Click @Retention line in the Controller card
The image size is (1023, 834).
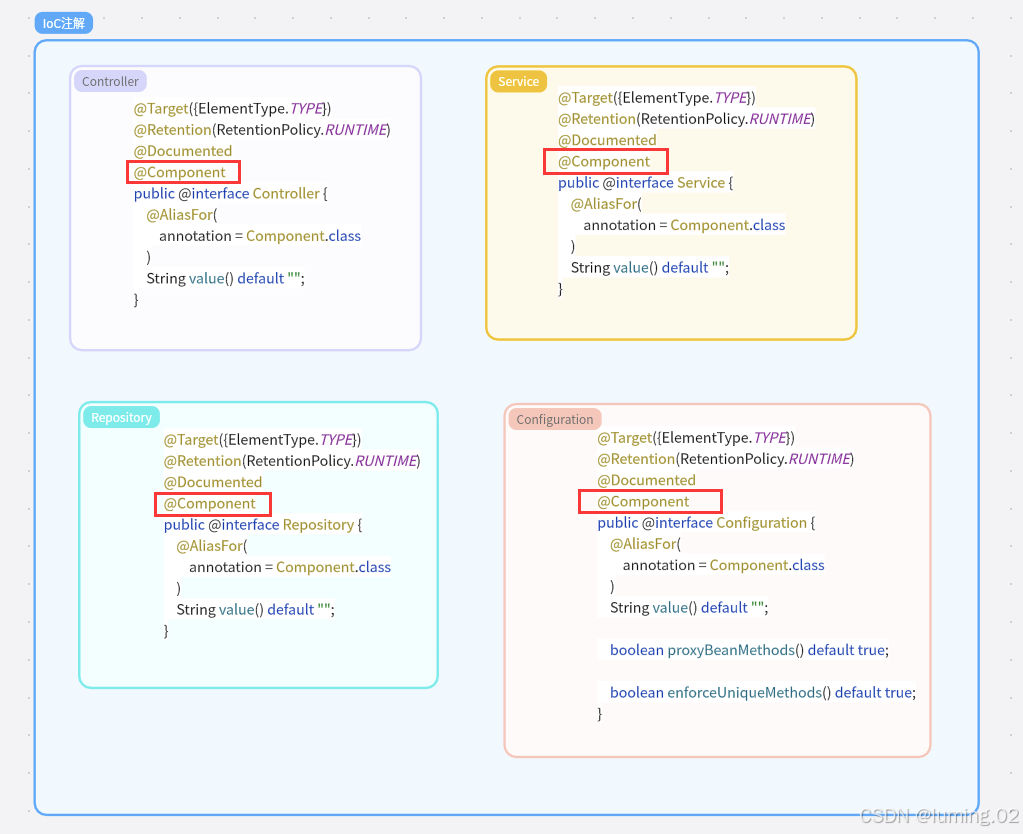tap(262, 129)
